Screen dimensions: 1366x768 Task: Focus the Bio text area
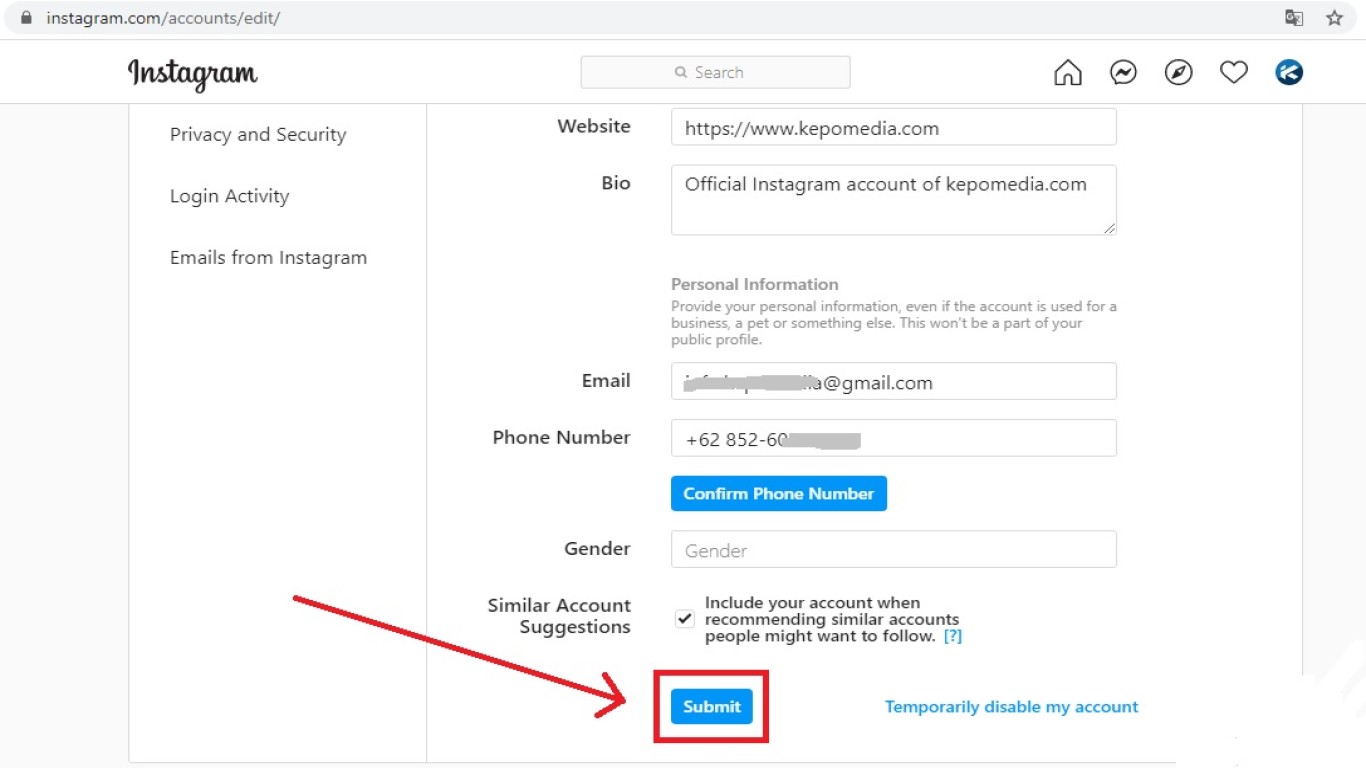click(893, 200)
